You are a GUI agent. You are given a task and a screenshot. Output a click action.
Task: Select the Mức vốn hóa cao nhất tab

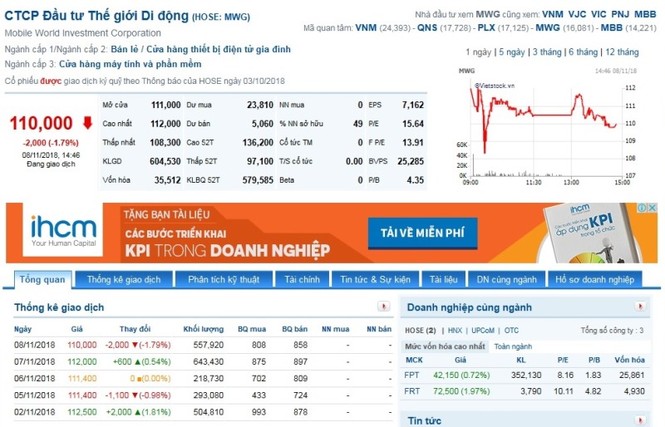click(445, 346)
